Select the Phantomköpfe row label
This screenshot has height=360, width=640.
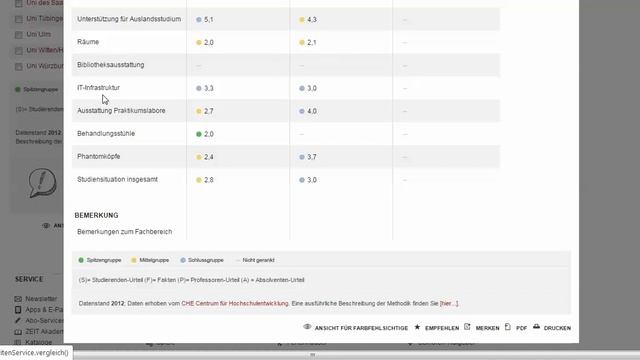[x=99, y=156]
